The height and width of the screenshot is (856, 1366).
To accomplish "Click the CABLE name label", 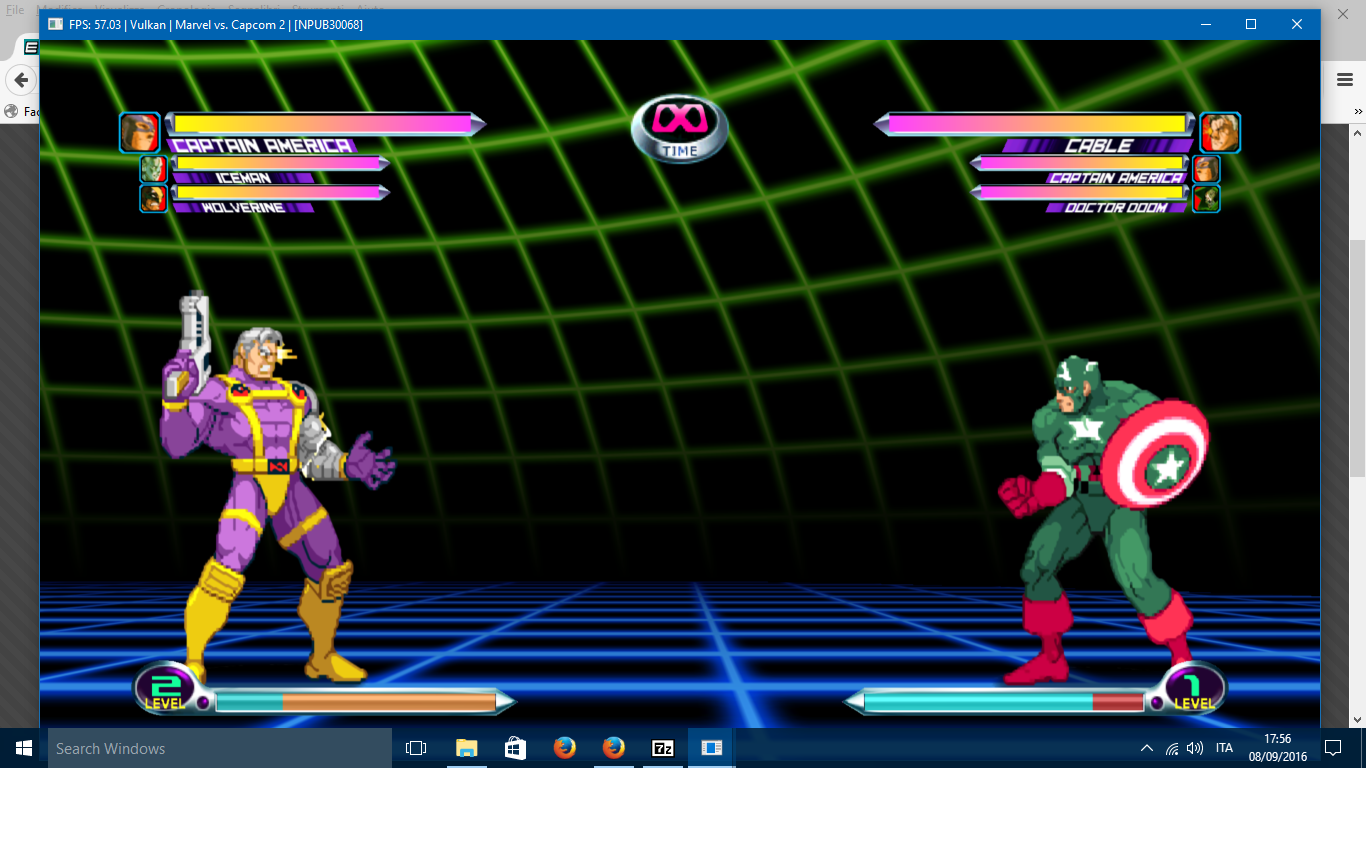I will pos(1098,146).
